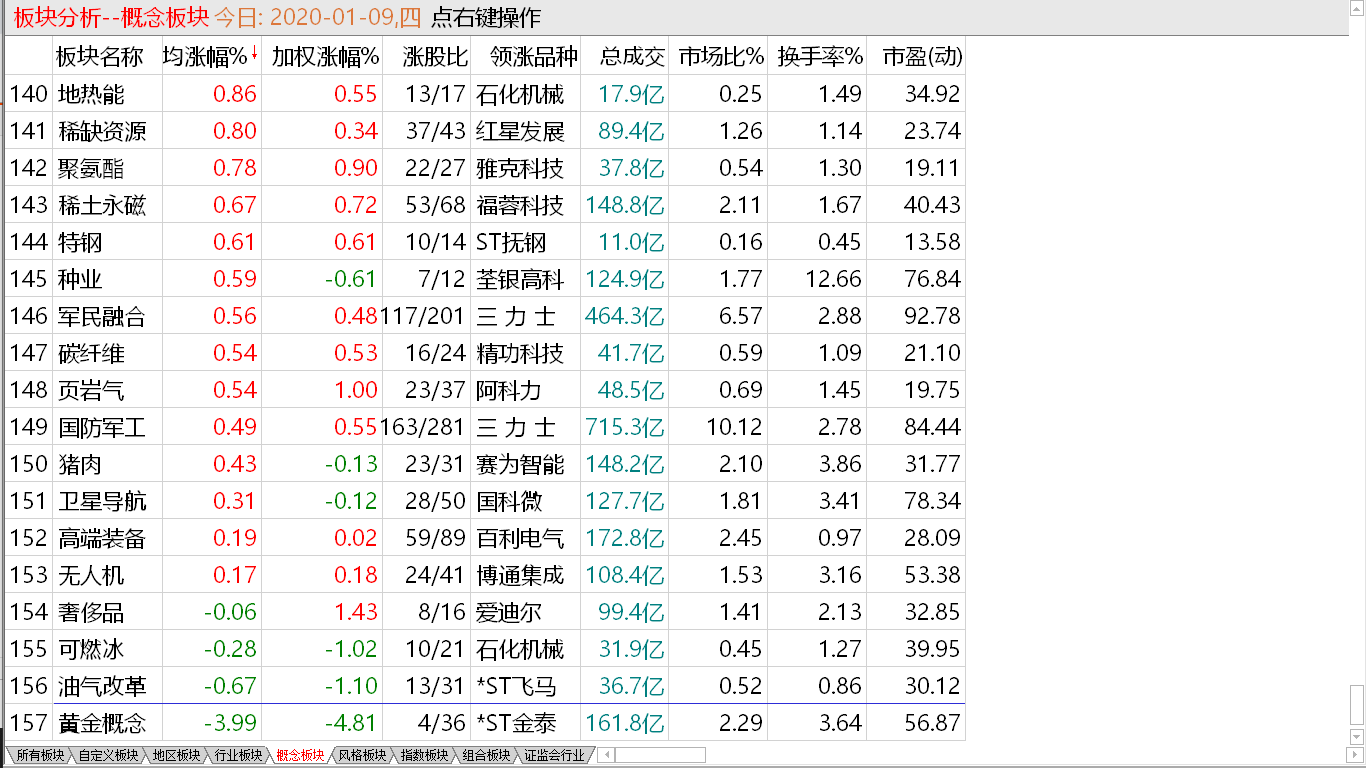Select the 稀土永磁 sector

(x=102, y=205)
